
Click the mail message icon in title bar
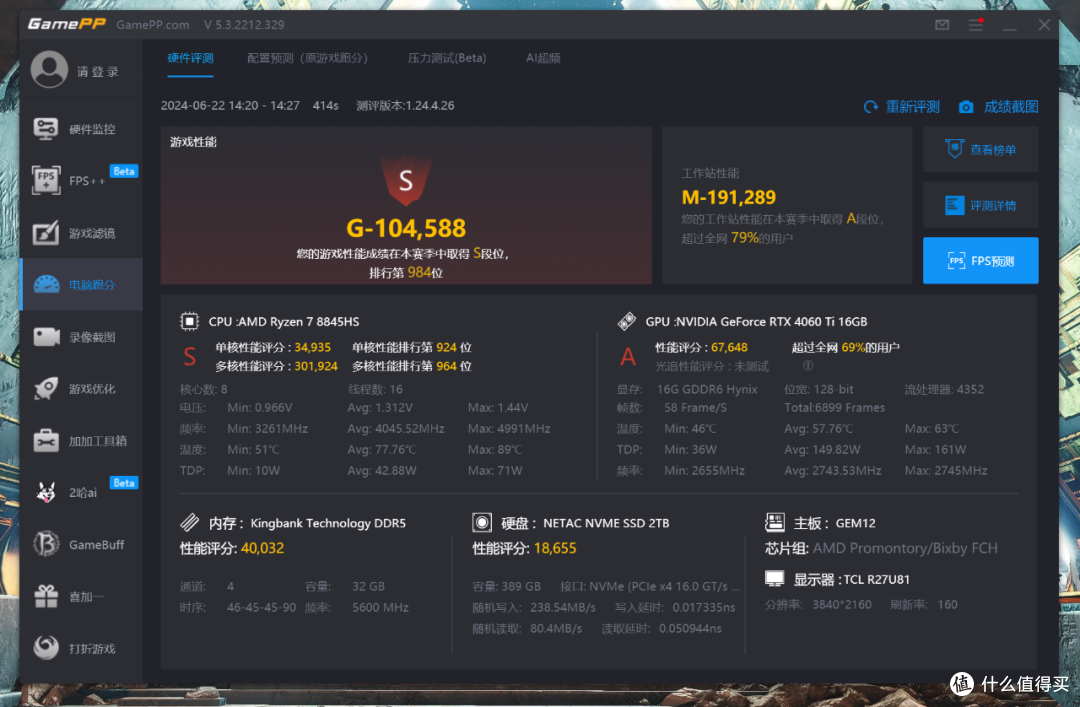point(942,25)
